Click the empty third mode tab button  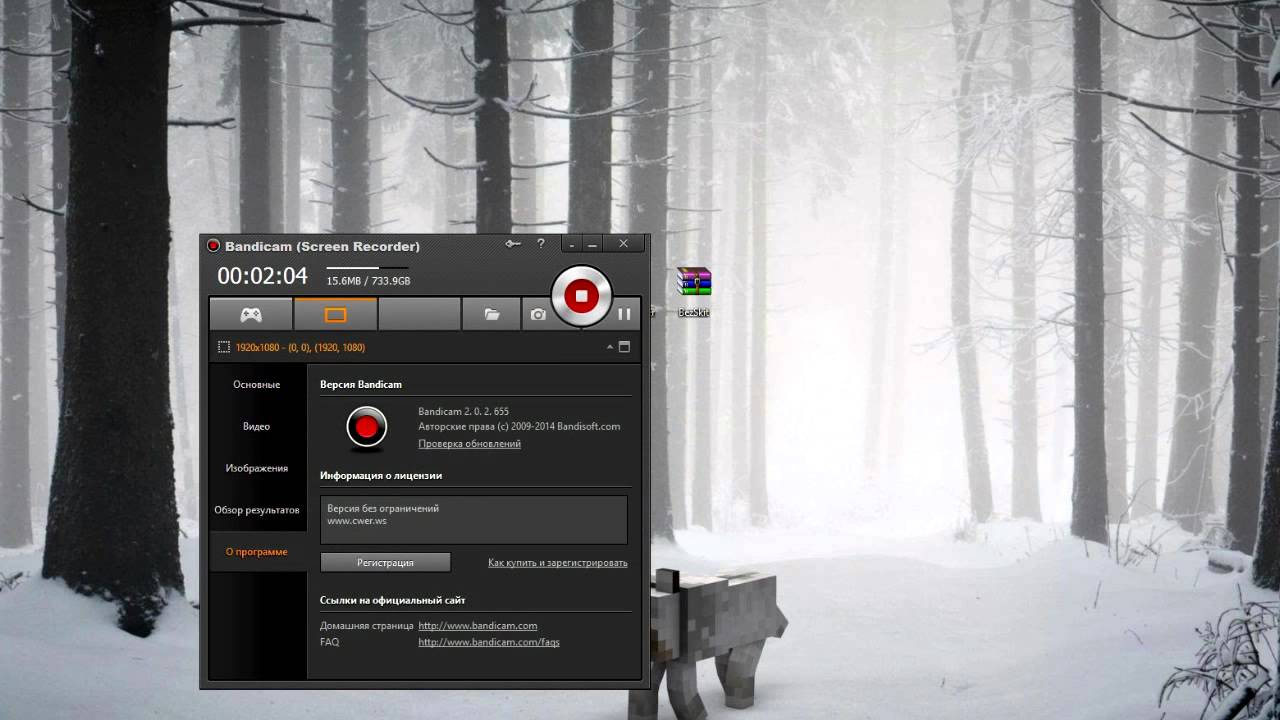419,314
